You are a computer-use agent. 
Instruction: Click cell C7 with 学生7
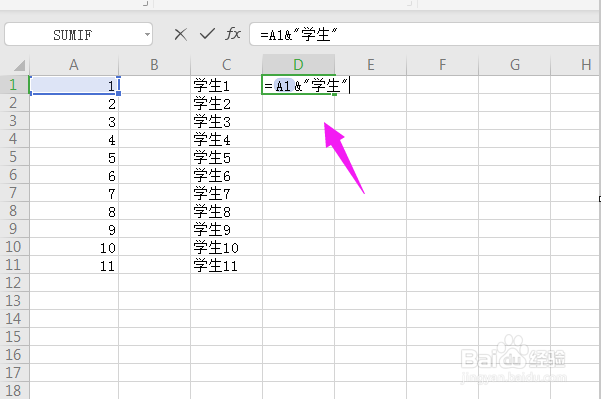(227, 193)
